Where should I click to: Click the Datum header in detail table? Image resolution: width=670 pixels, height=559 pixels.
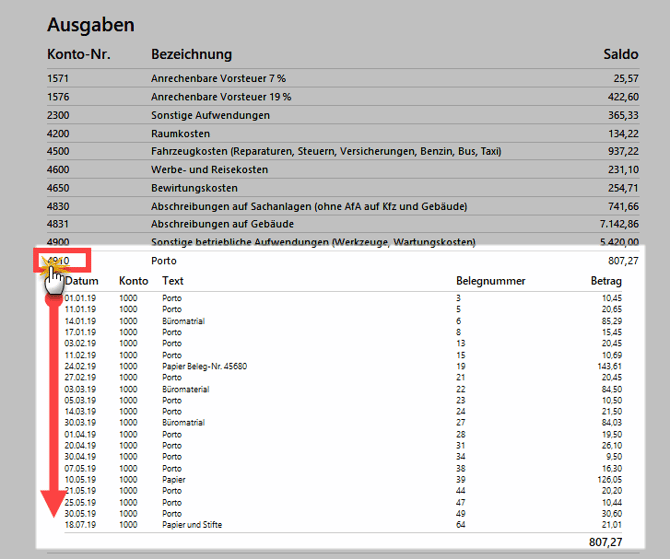coord(81,282)
